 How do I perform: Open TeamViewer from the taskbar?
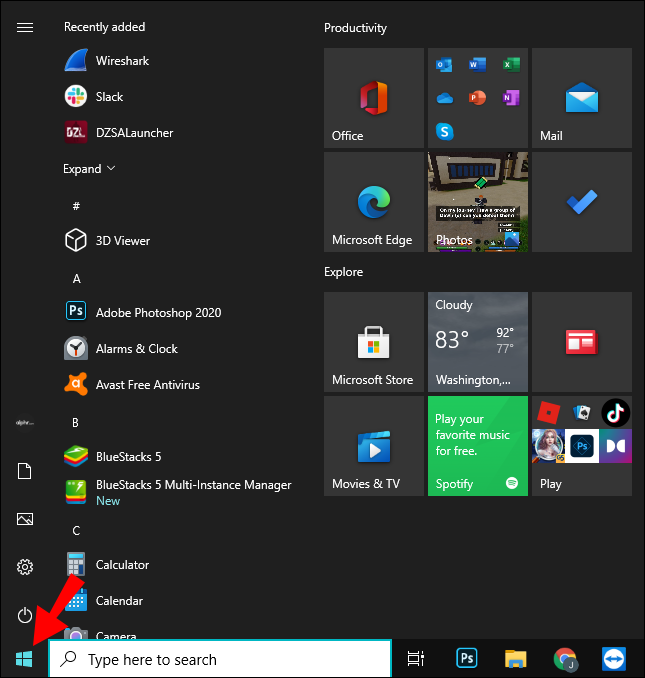(x=614, y=659)
